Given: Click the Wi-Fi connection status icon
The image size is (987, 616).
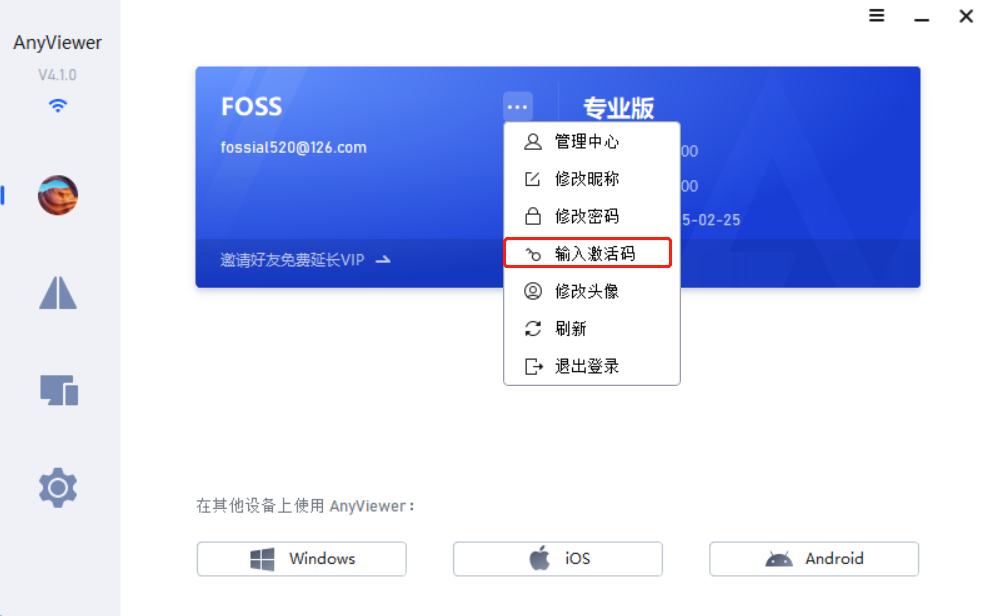Looking at the screenshot, I should click(x=58, y=106).
